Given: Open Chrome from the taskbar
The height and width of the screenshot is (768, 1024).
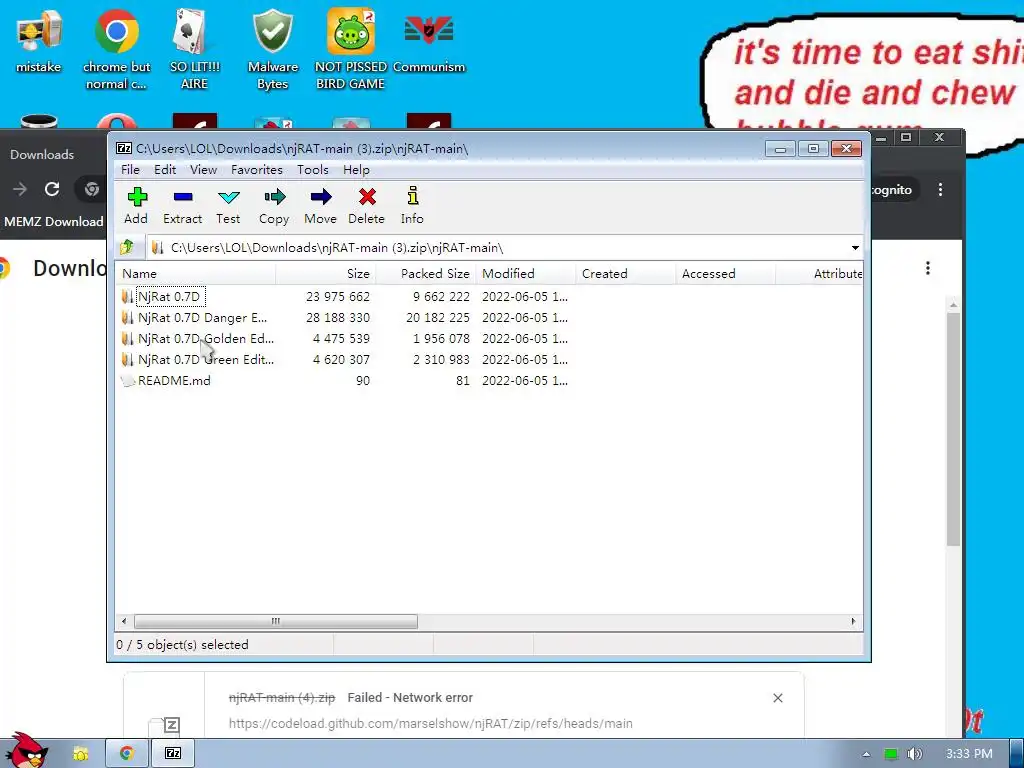Looking at the screenshot, I should click(x=127, y=753).
